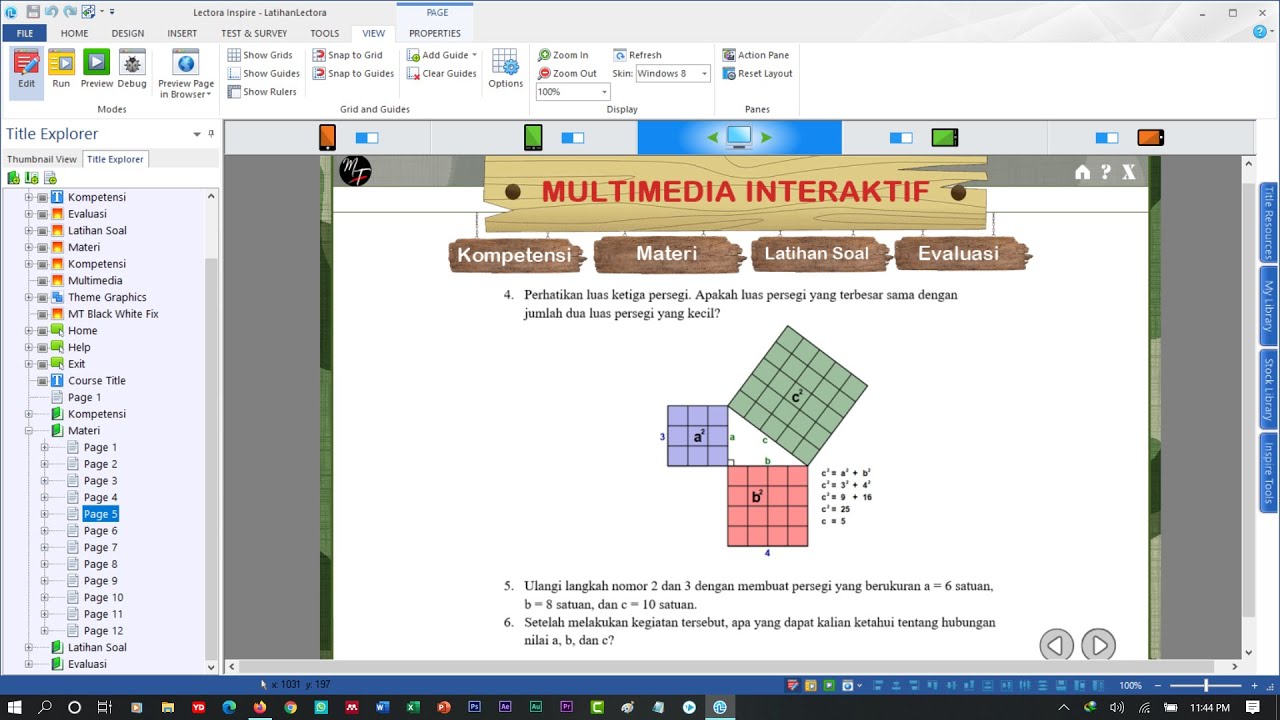Click the zoom minus button in status bar
The height and width of the screenshot is (720, 1280).
pos(1159,685)
